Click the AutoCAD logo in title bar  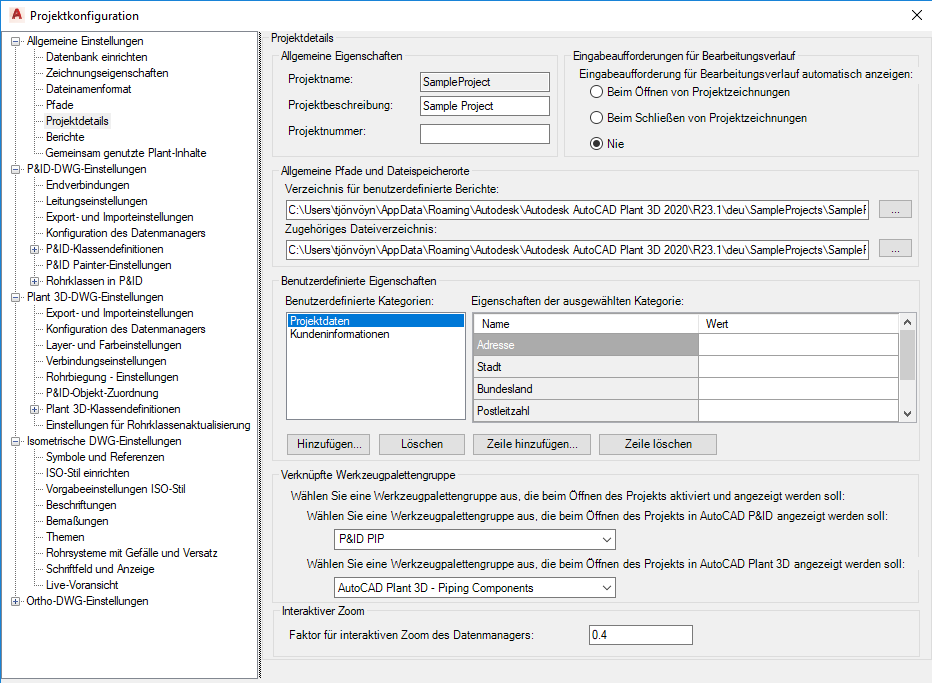[x=17, y=14]
